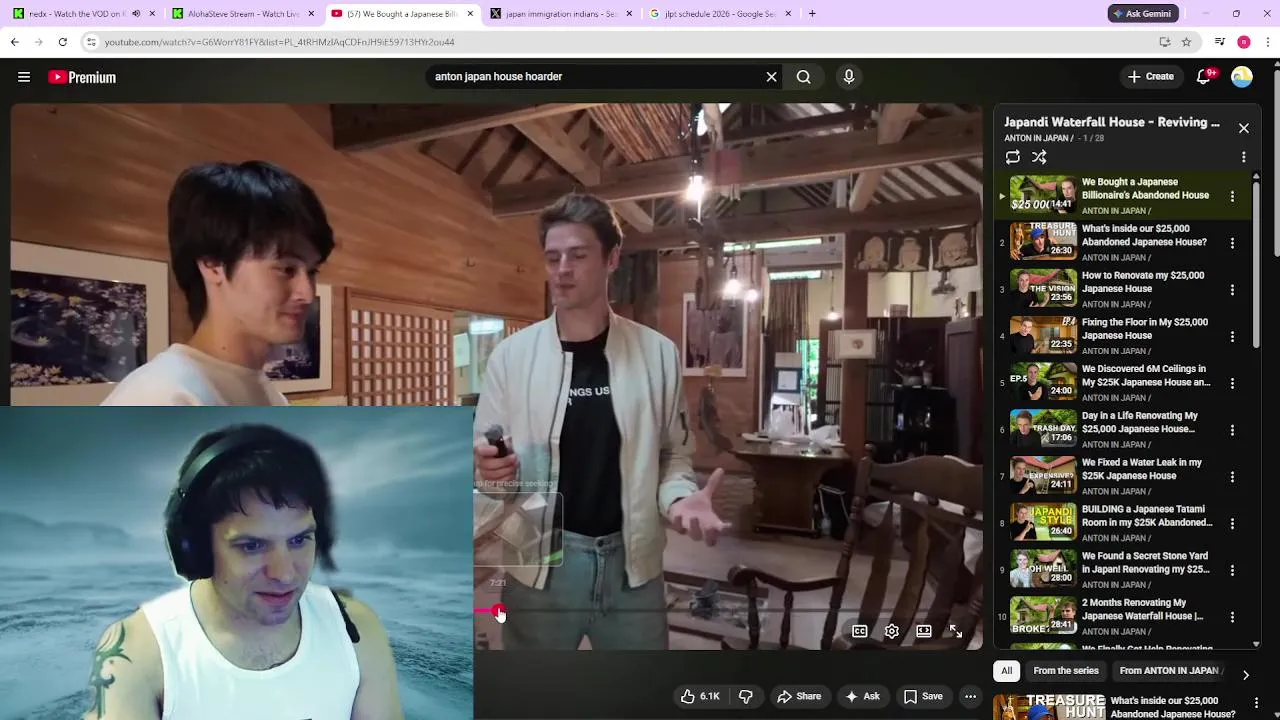Open options for 'Day in a Life Renovating' item
1280x720 pixels.
[1232, 430]
